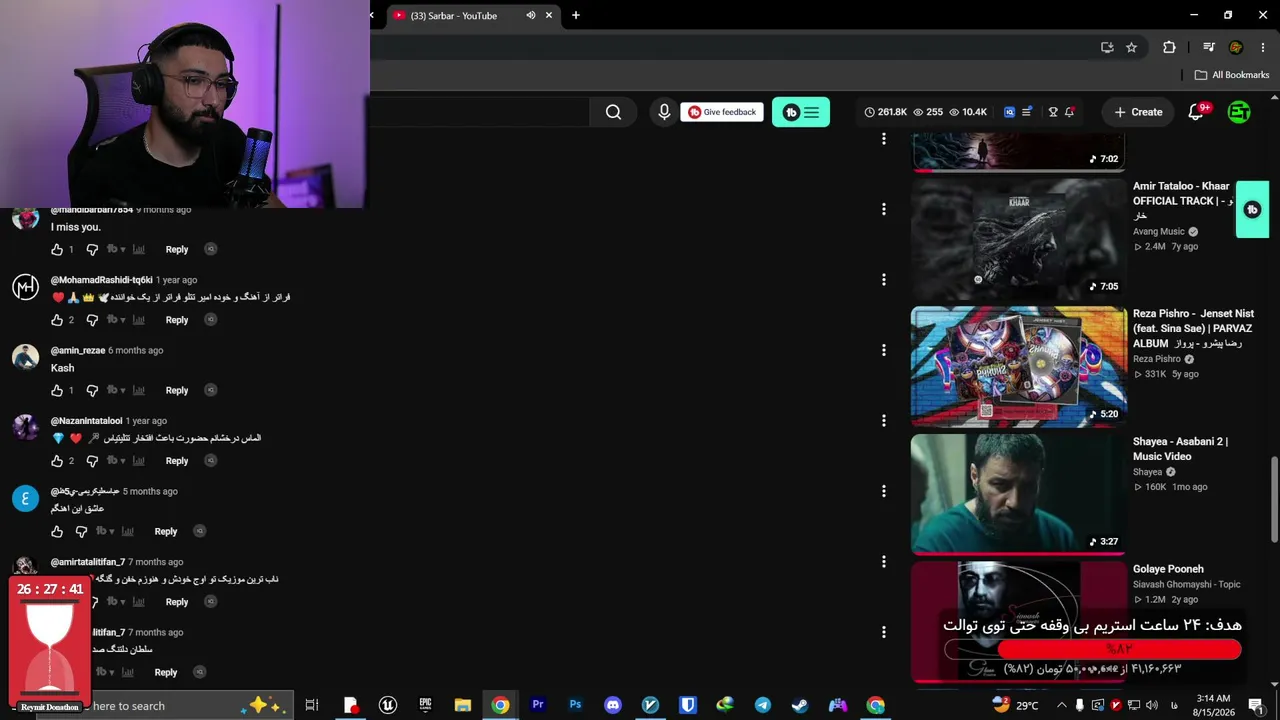
Task: Open Premiere Pro from the taskbar
Action: 538,705
